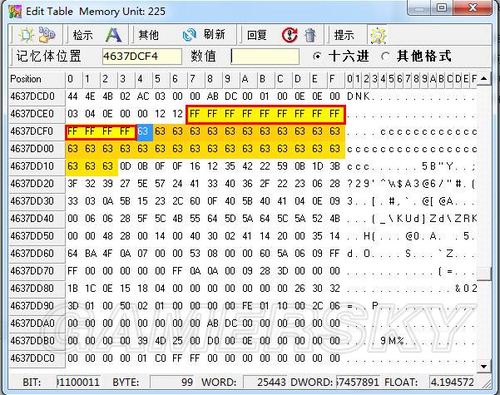Click the lightbulb hint icon
500x395 pixels.
pos(378,35)
